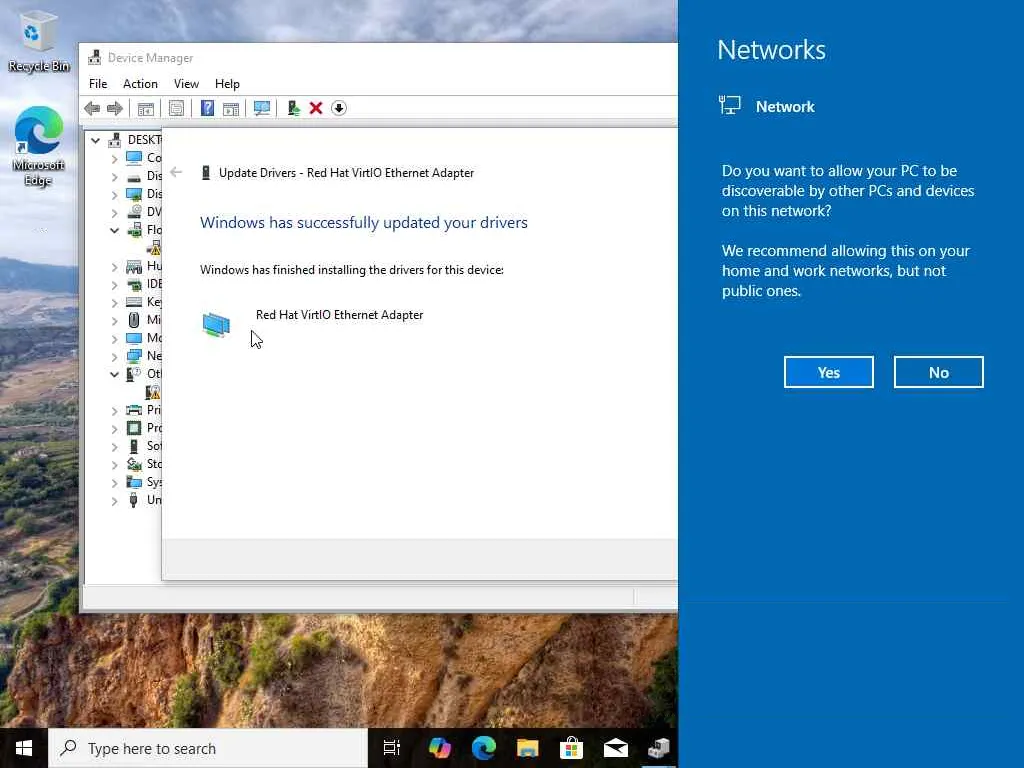The height and width of the screenshot is (768, 1024).
Task: Click the 'Type here to search' box
Action: click(x=208, y=748)
